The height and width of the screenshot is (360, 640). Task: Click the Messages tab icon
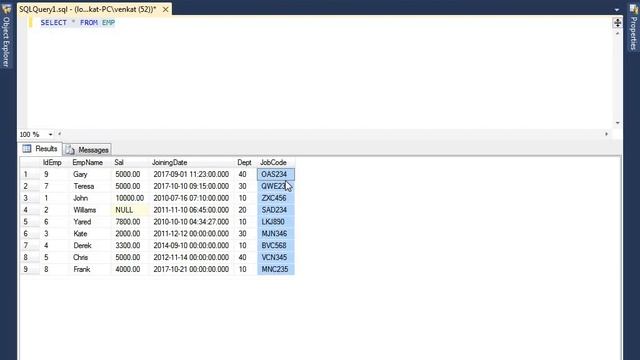(x=70, y=150)
